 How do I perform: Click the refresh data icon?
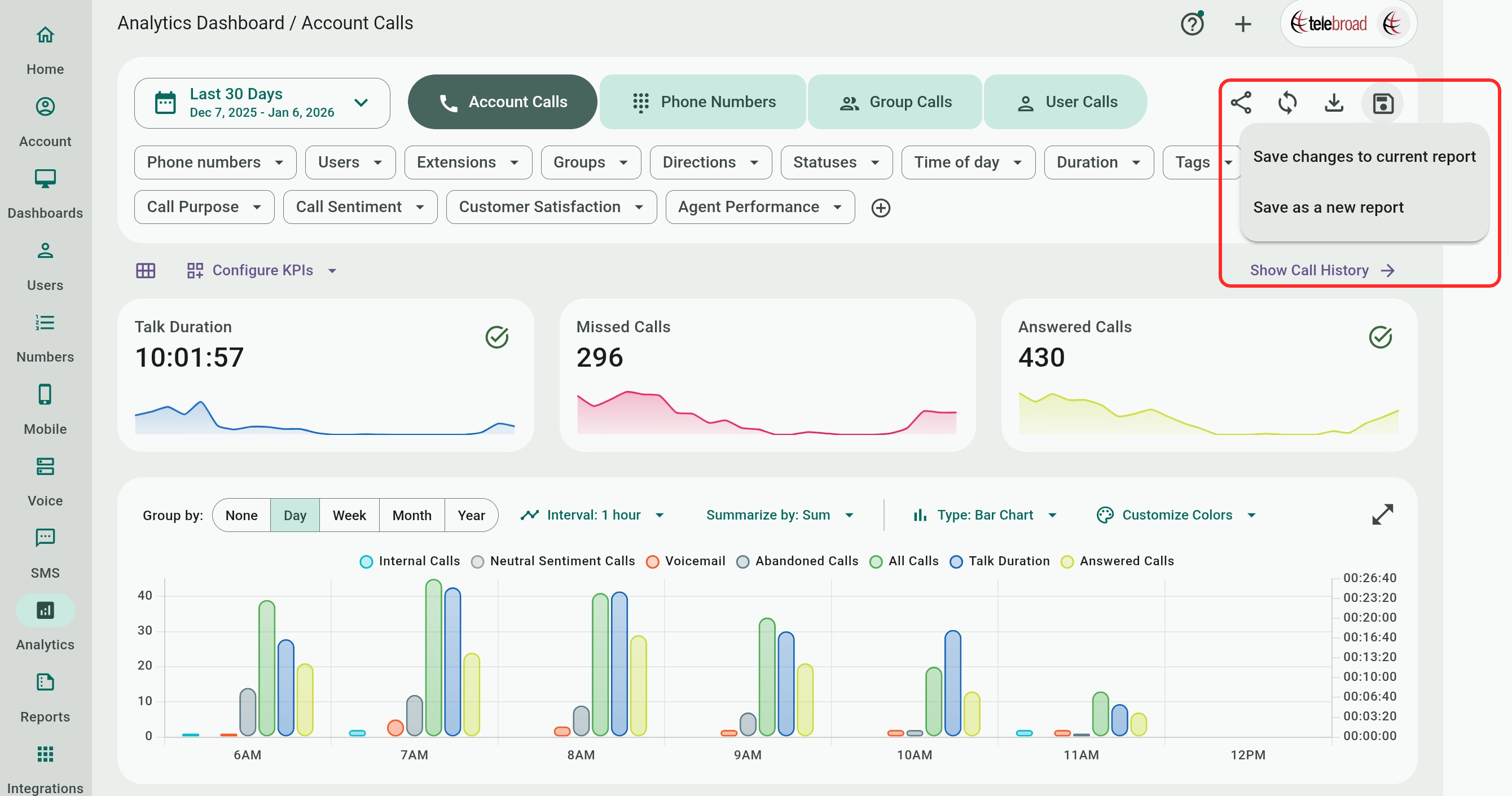(1287, 103)
